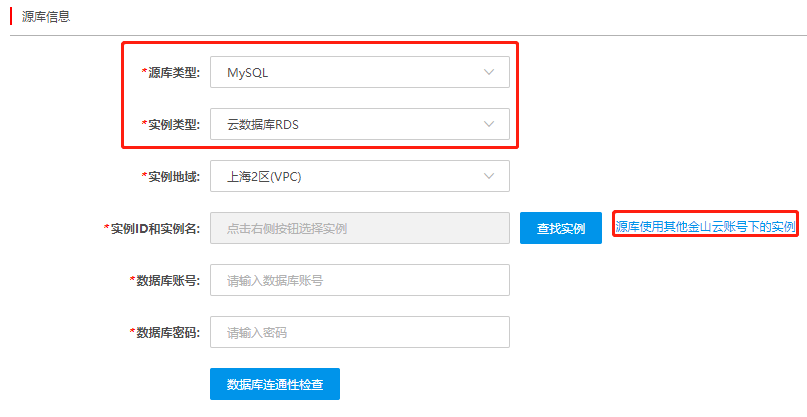Viewport: 807px width, 417px height.
Task: Open the 实例地域 上海2区(VPC) dropdown
Action: tap(360, 176)
